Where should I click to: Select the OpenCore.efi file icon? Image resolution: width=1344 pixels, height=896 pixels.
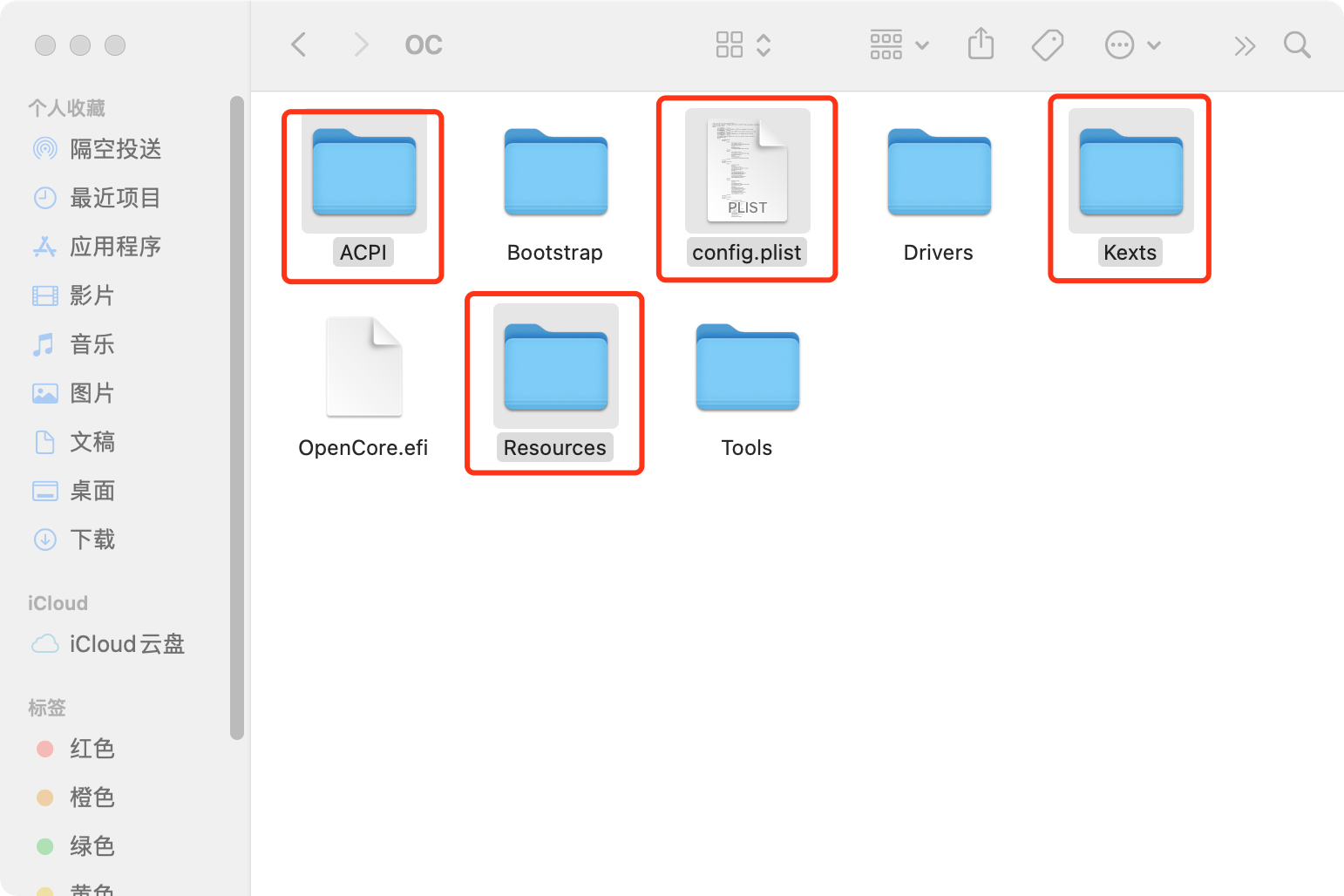pyautogui.click(x=364, y=366)
